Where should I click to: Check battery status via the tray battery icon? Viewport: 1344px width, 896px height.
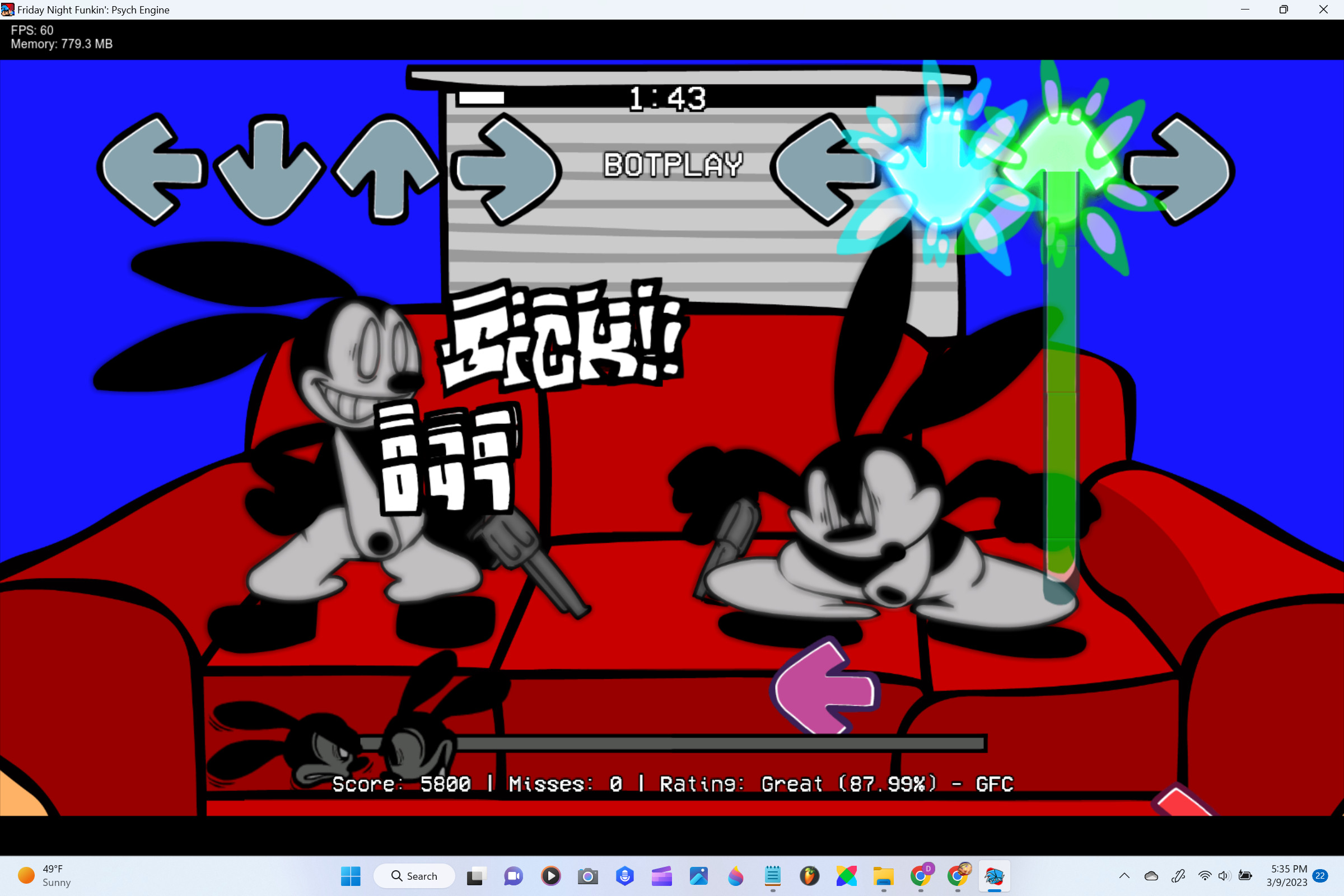click(x=1245, y=876)
